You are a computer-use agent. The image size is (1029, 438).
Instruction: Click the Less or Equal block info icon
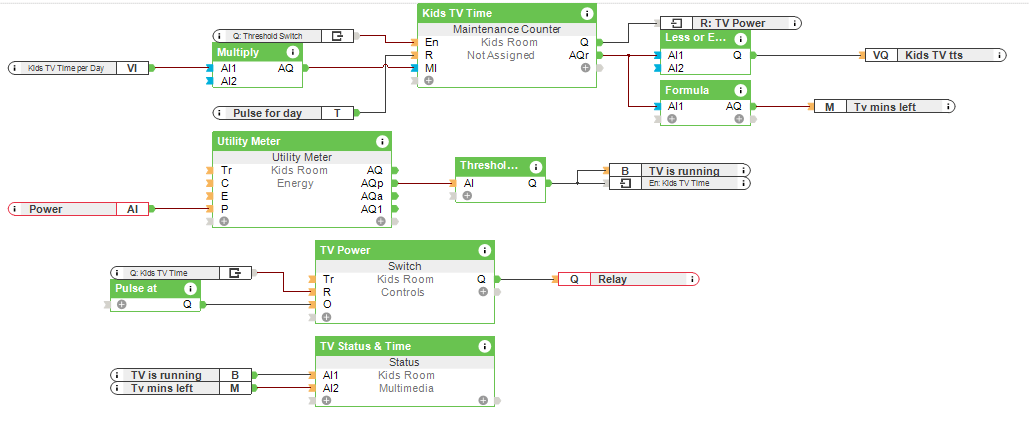coord(740,38)
